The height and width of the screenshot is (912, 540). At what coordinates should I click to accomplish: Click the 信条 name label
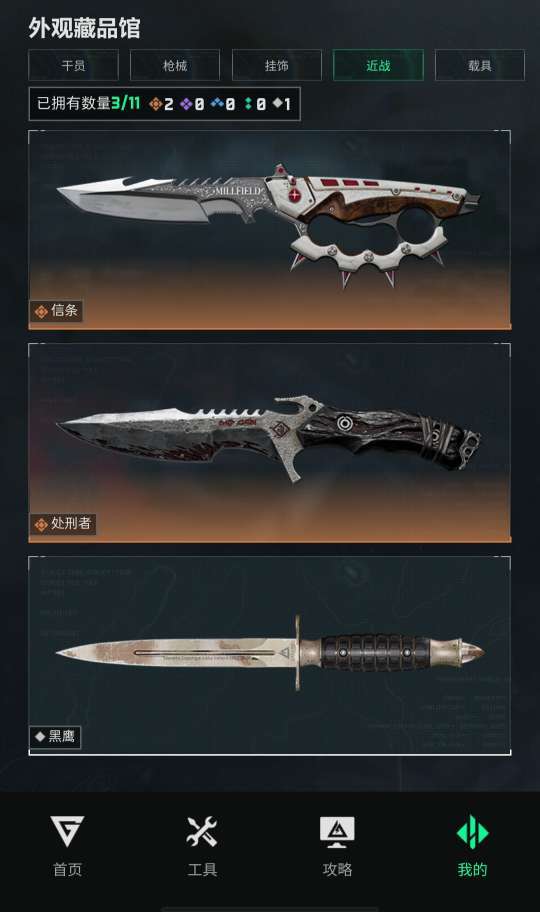[64, 311]
